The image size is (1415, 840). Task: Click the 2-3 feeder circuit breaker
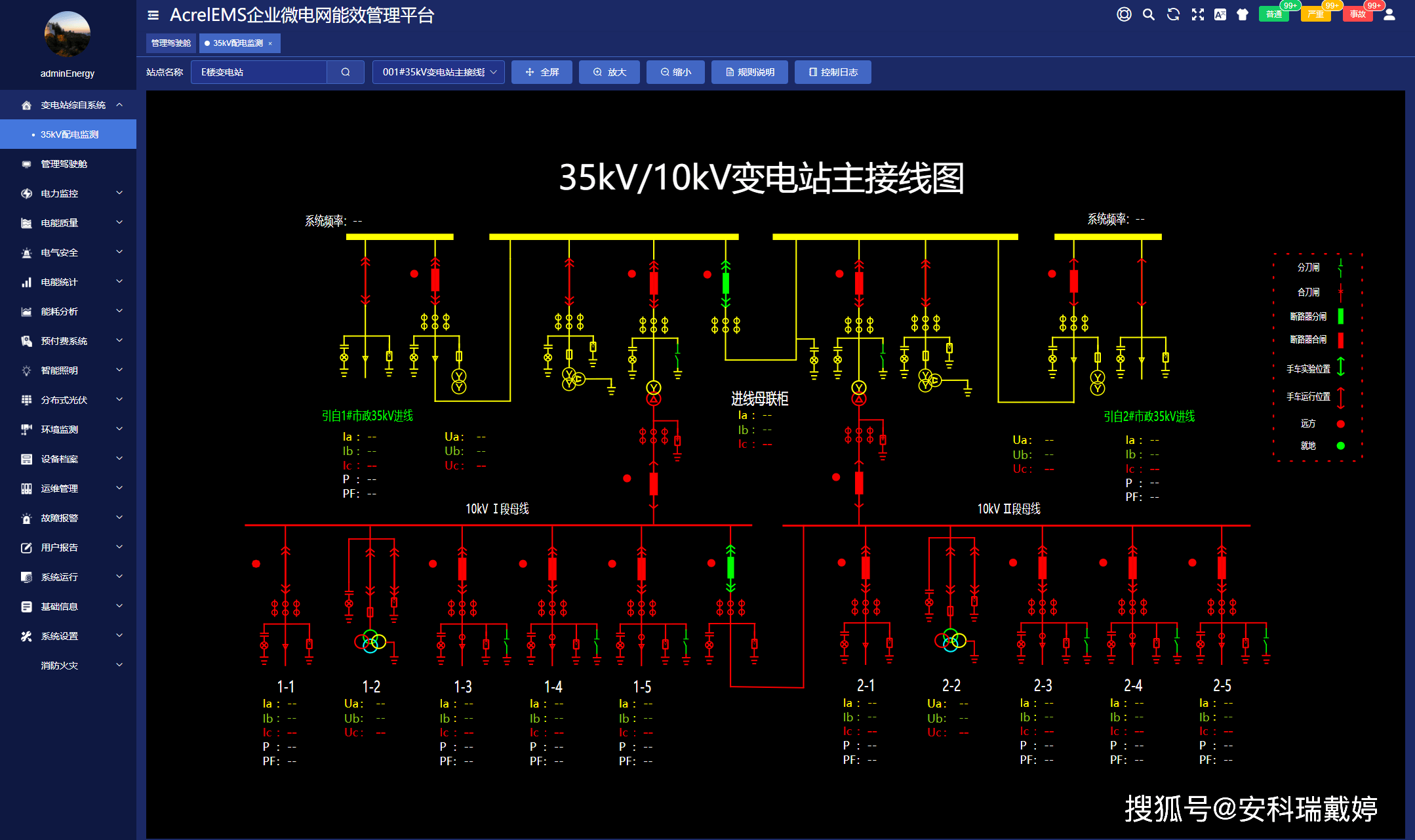(x=1043, y=567)
